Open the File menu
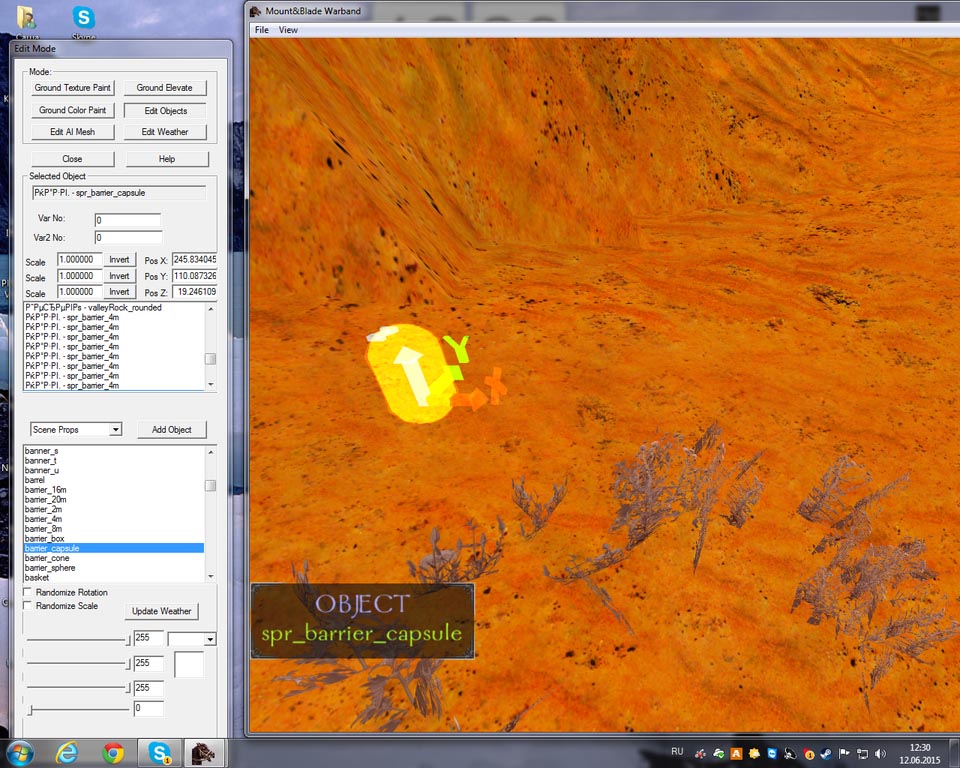The height and width of the screenshot is (768, 960). pos(262,30)
